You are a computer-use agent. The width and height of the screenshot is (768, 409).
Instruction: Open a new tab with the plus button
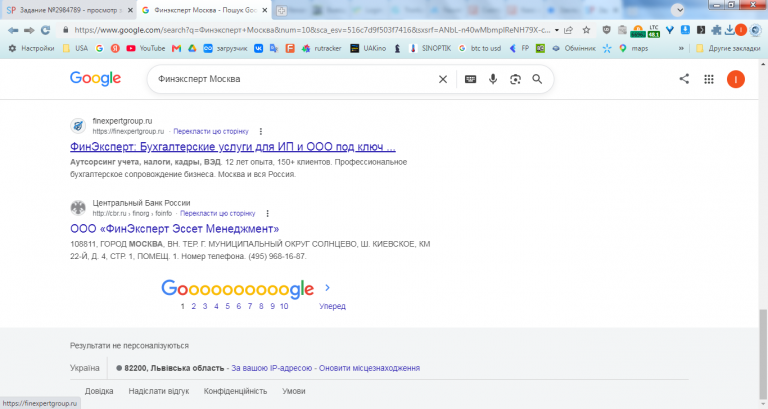281,10
